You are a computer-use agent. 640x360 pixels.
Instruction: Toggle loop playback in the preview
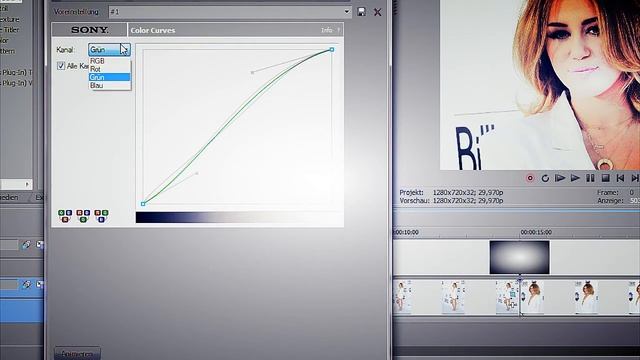[x=545, y=178]
